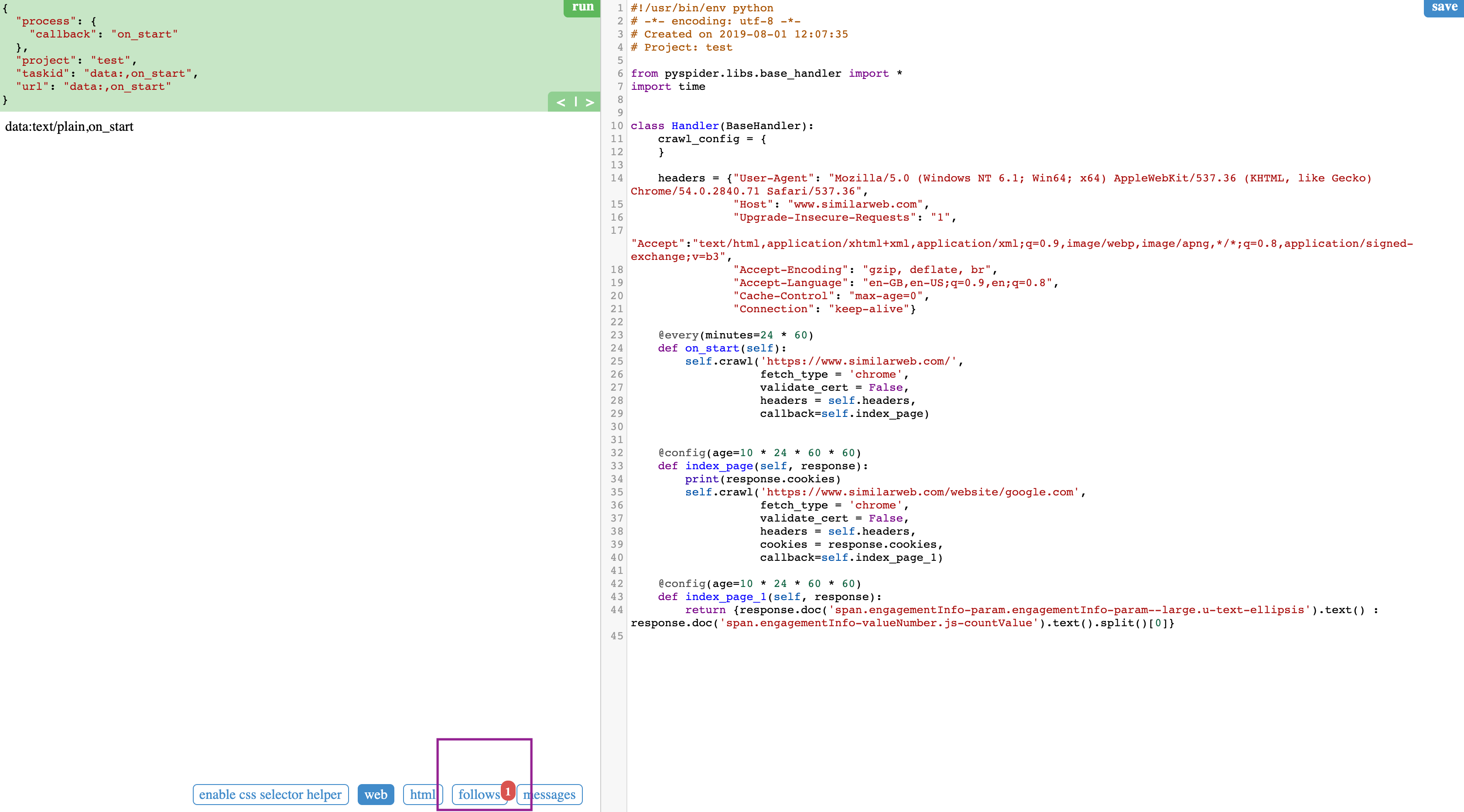Click the "Accept-Language" header line
The width and height of the screenshot is (1464, 812).
[x=896, y=283]
